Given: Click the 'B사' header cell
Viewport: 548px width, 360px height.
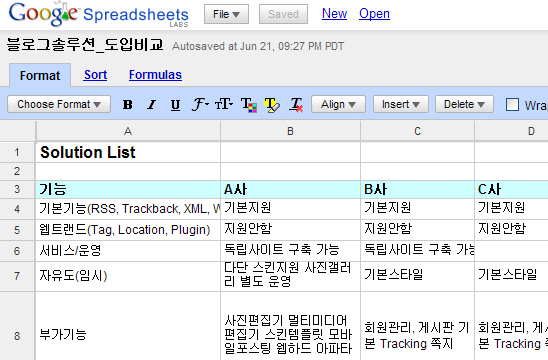Looking at the screenshot, I should [x=417, y=189].
